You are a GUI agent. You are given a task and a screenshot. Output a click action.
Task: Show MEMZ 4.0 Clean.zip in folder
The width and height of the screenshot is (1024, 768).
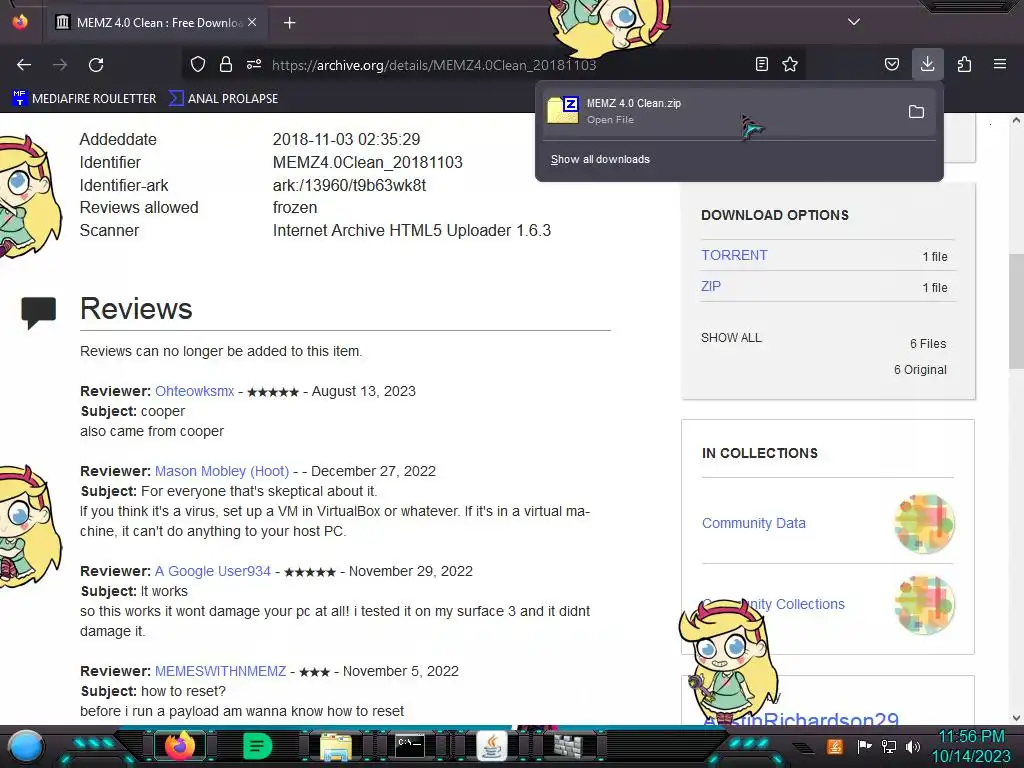[x=916, y=112]
